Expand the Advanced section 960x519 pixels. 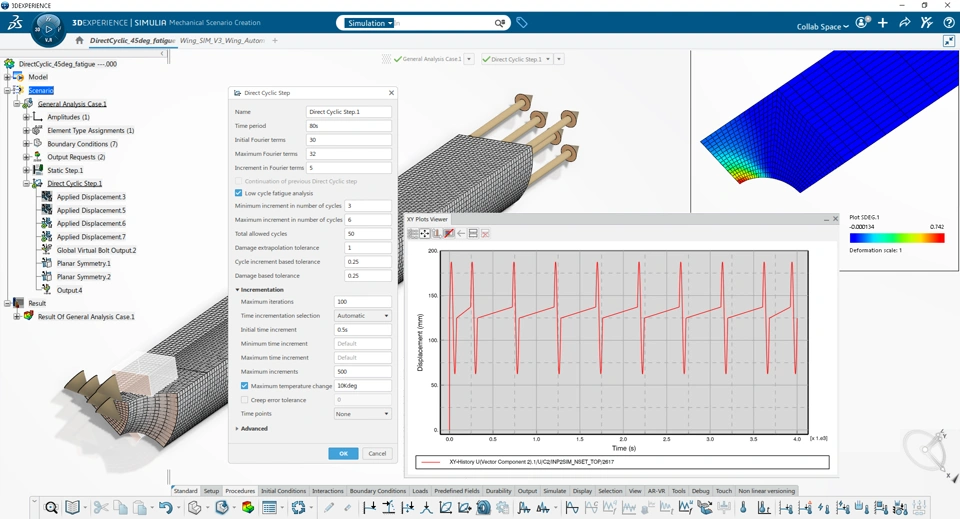tap(238, 428)
